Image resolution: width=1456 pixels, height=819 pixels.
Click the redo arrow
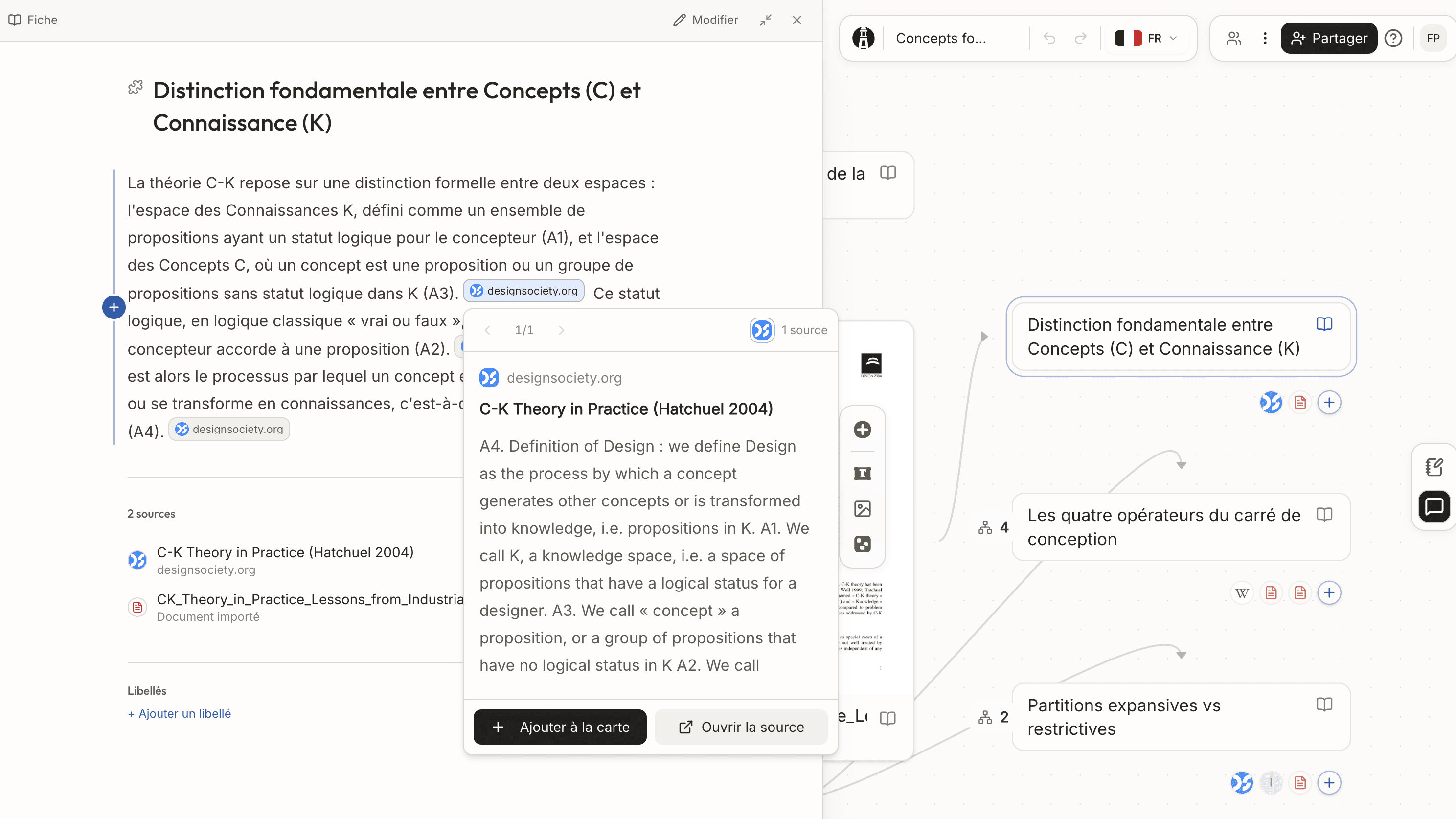pos(1081,38)
